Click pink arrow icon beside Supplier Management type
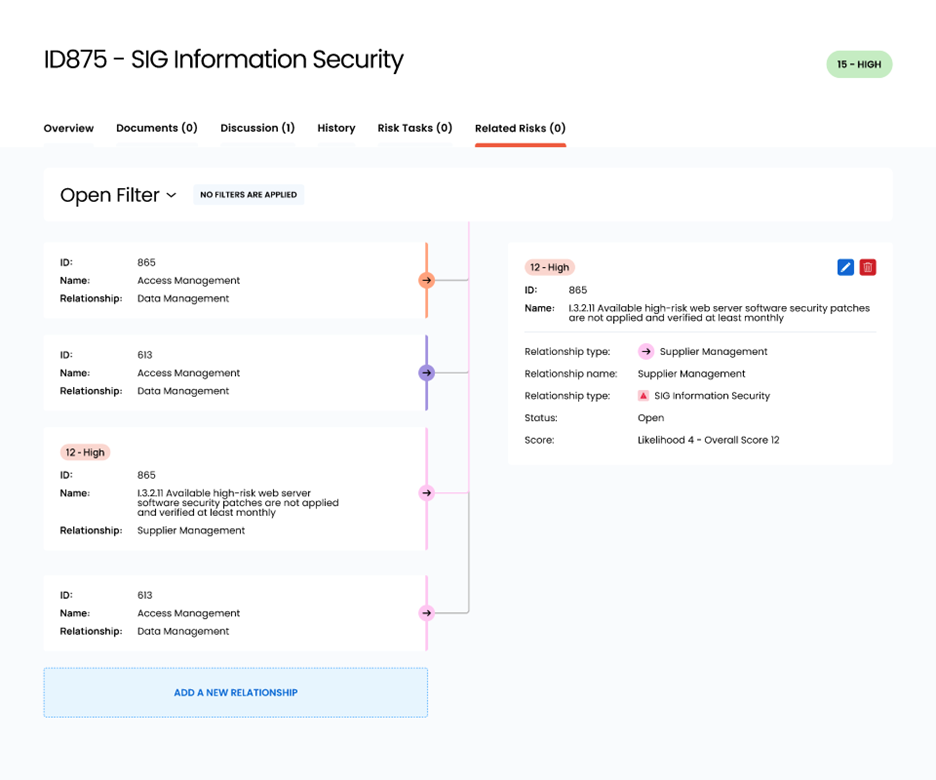Viewport: 936px width, 780px height. pyautogui.click(x=646, y=352)
